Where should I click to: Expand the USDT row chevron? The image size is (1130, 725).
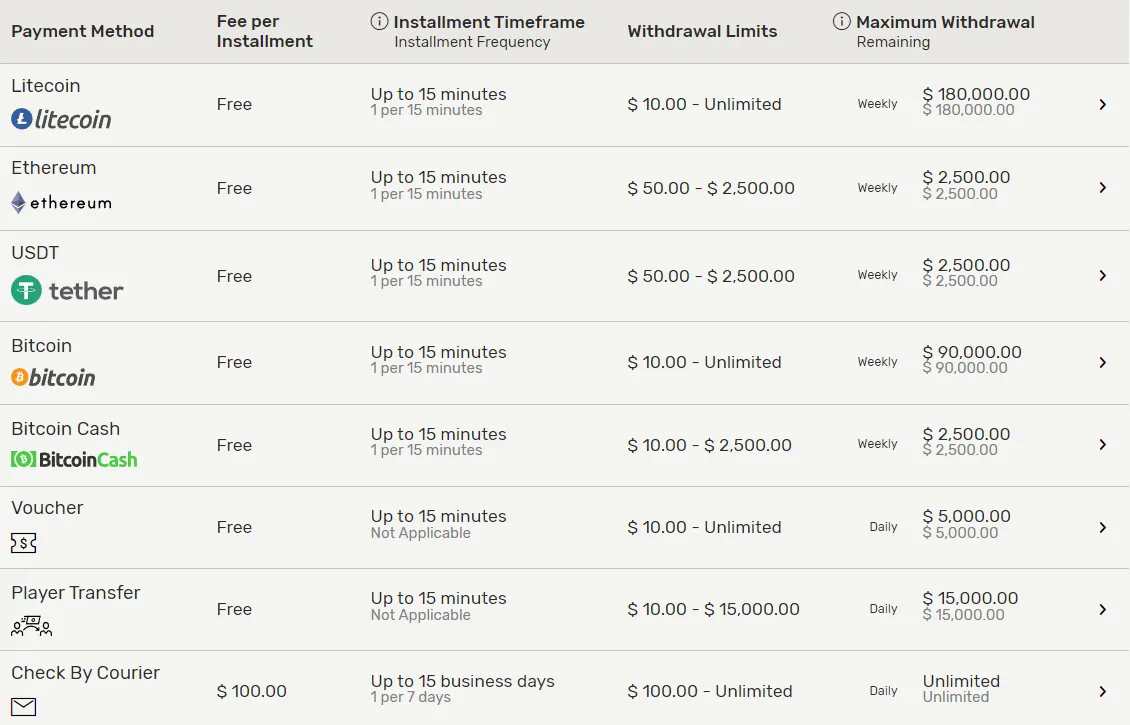pyautogui.click(x=1103, y=275)
